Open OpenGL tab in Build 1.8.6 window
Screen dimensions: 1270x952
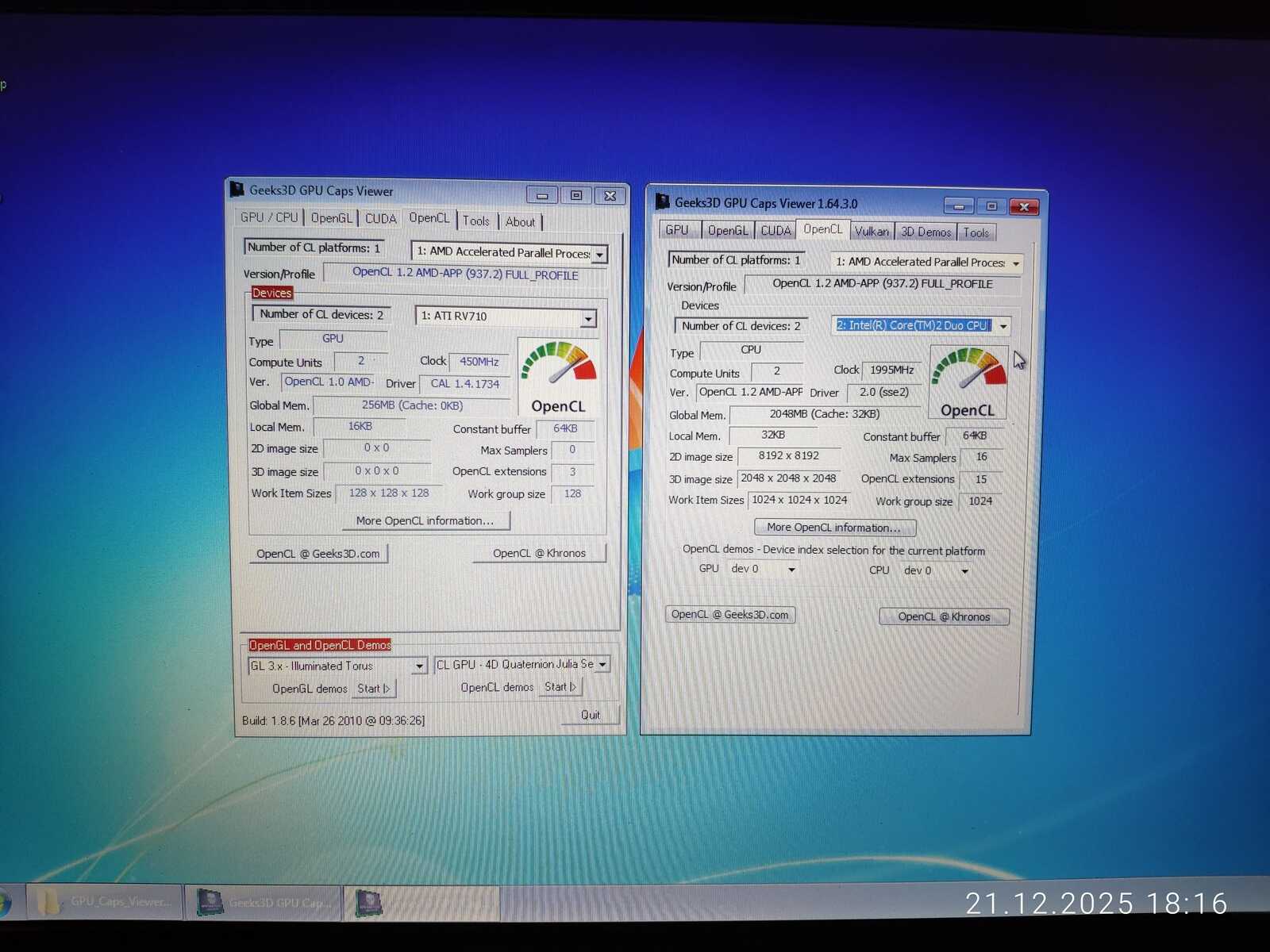[x=331, y=218]
